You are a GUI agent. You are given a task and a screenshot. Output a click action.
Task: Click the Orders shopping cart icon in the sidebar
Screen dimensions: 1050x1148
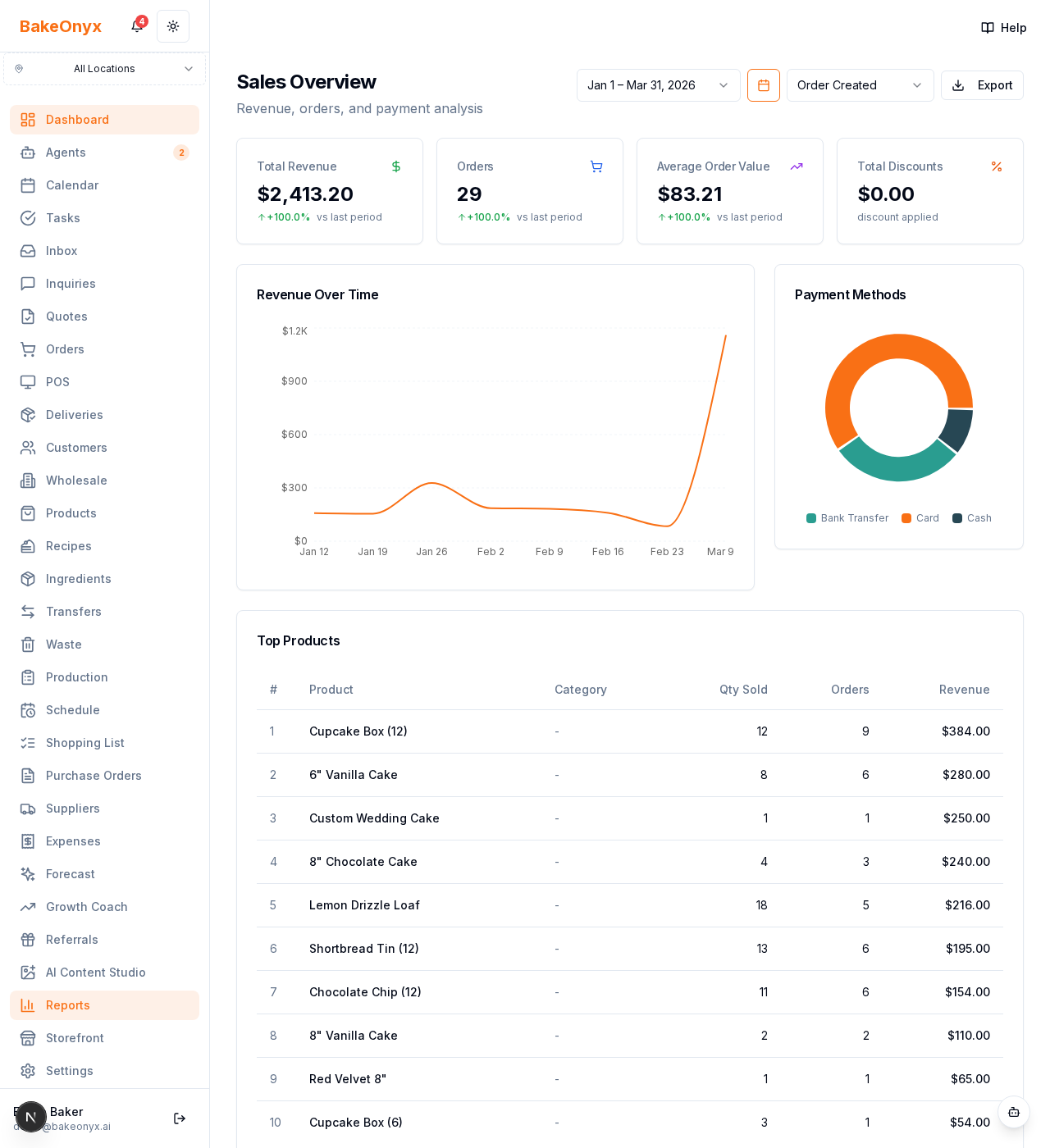point(28,349)
